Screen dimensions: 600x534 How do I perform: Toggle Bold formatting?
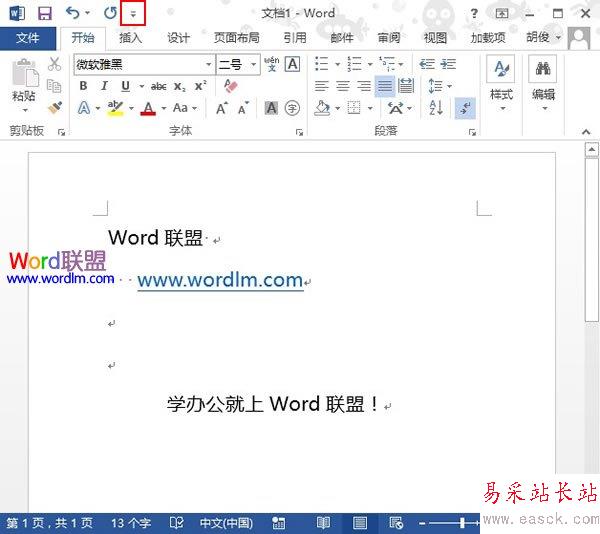pyautogui.click(x=83, y=86)
